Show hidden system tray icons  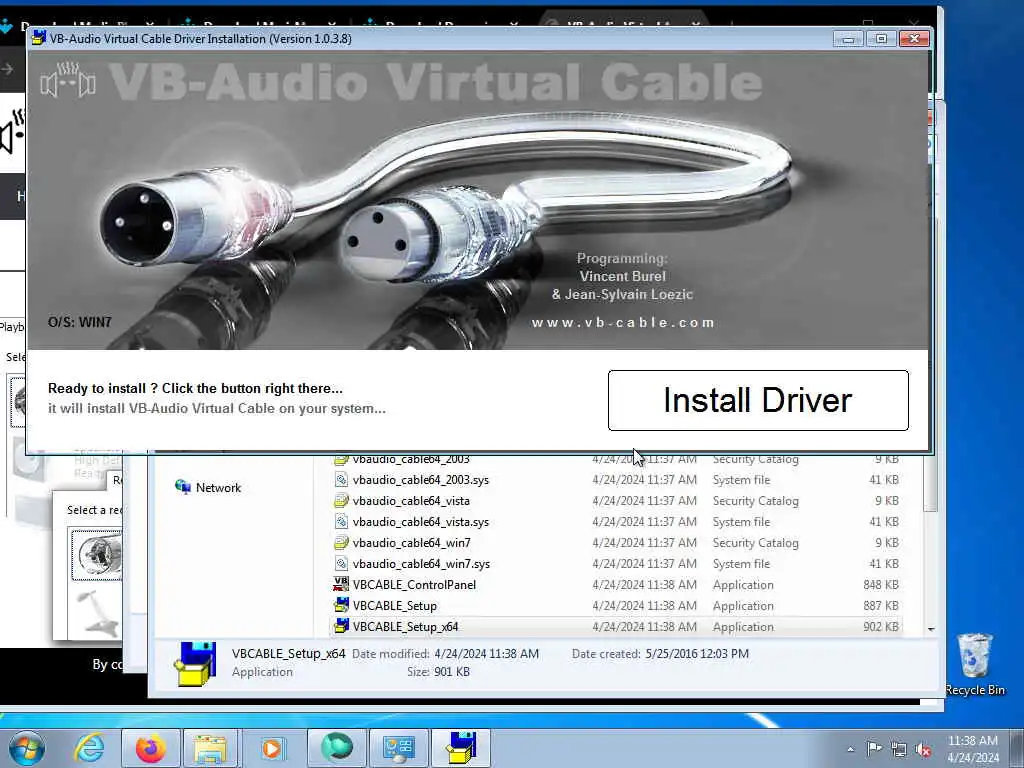coord(850,749)
